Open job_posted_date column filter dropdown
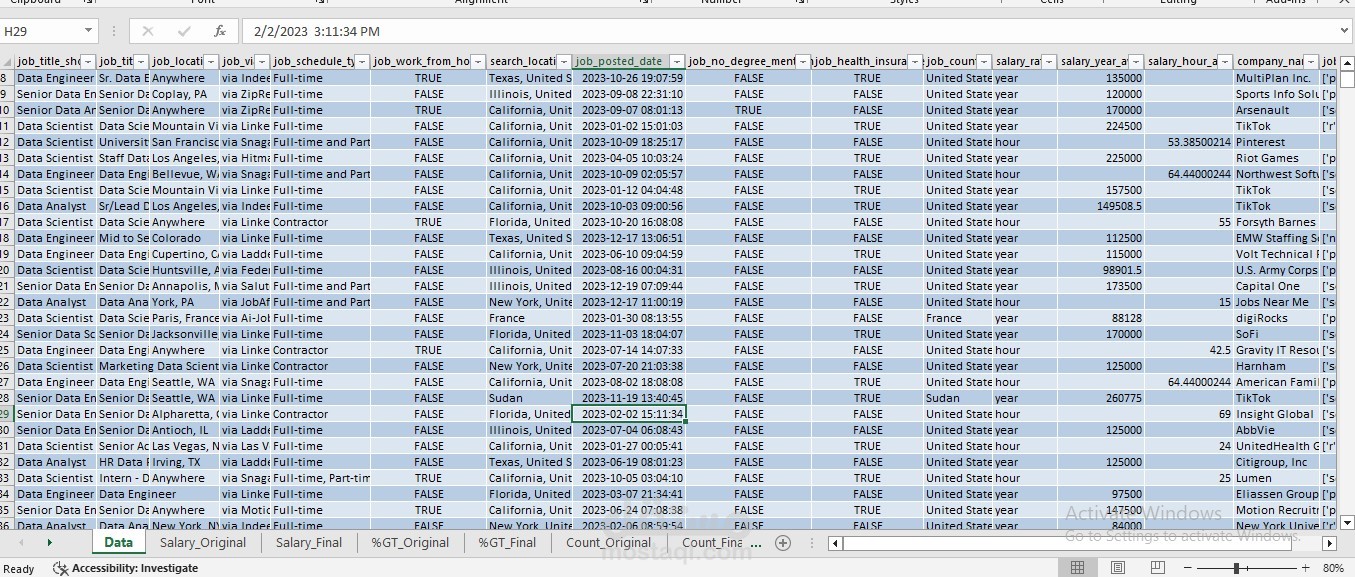The width and height of the screenshot is (1355, 577). tap(677, 62)
